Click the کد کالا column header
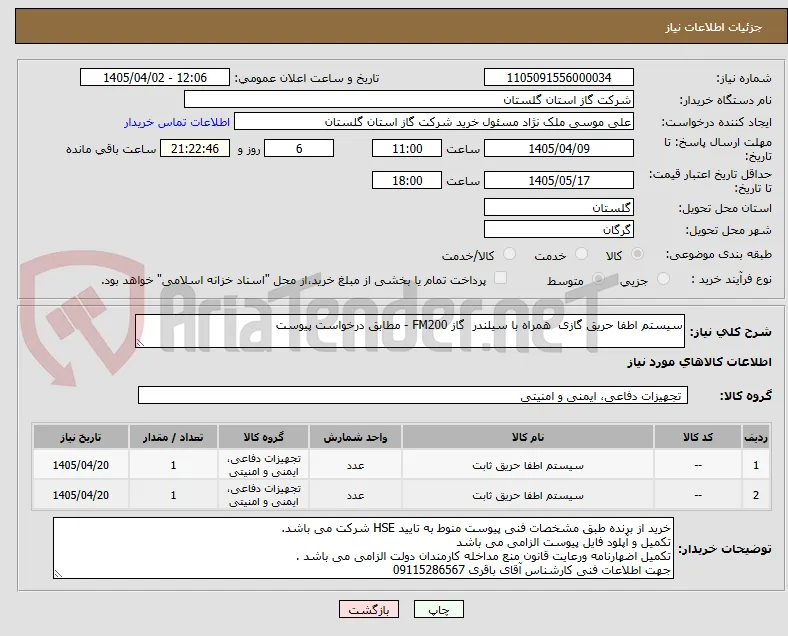The image size is (788, 636). (x=698, y=437)
